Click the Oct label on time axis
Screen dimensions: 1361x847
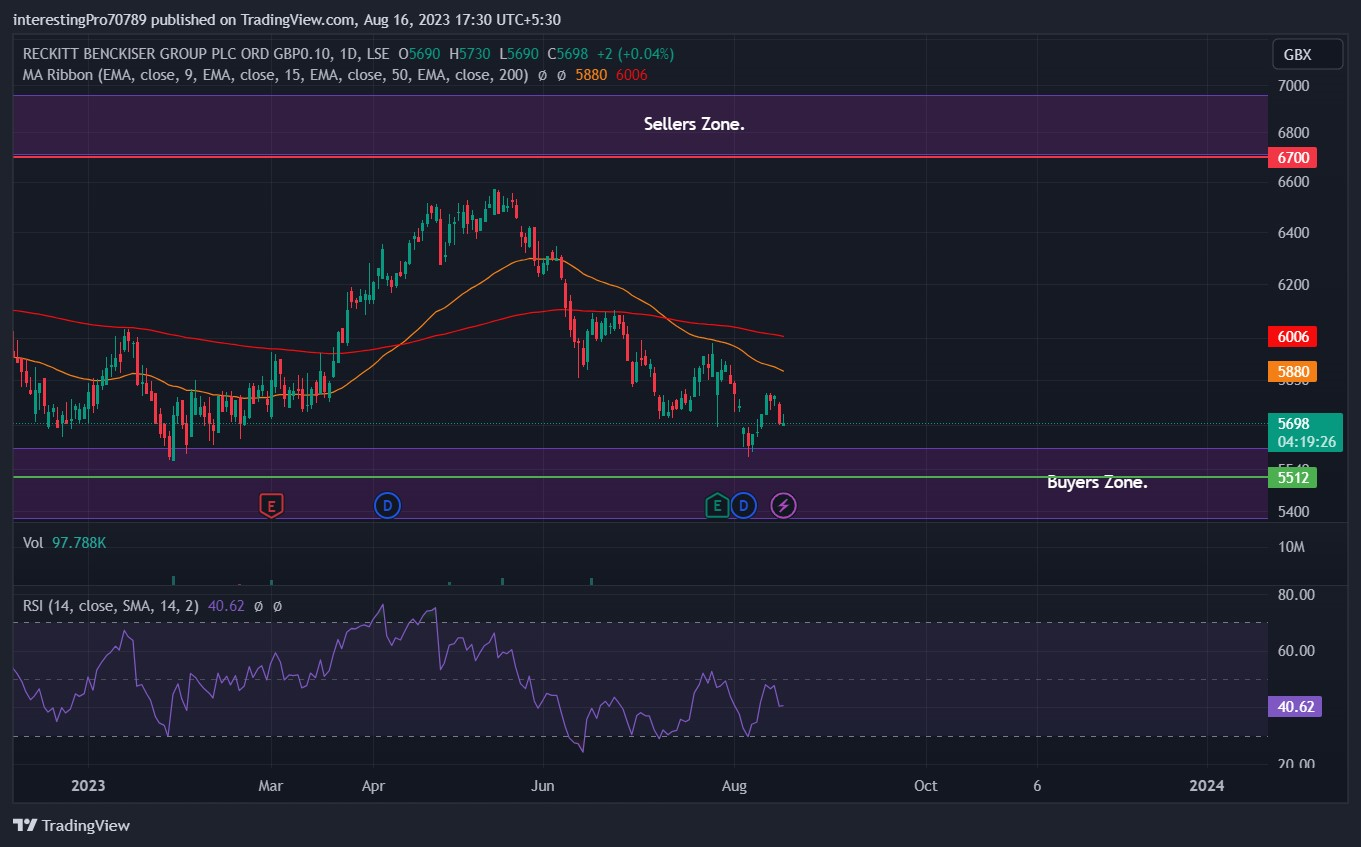pos(926,785)
